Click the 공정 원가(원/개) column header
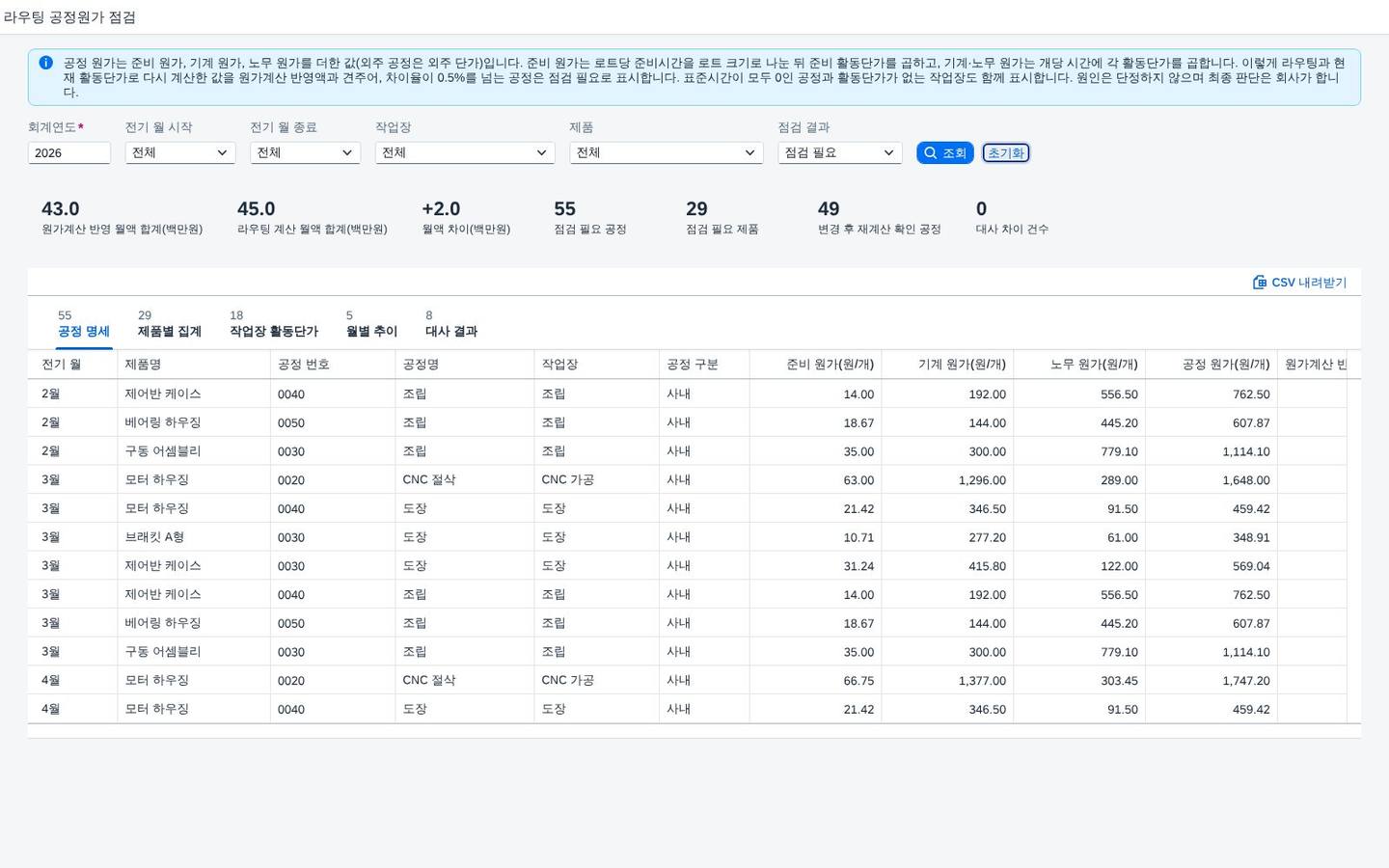1389x868 pixels. [1212, 365]
